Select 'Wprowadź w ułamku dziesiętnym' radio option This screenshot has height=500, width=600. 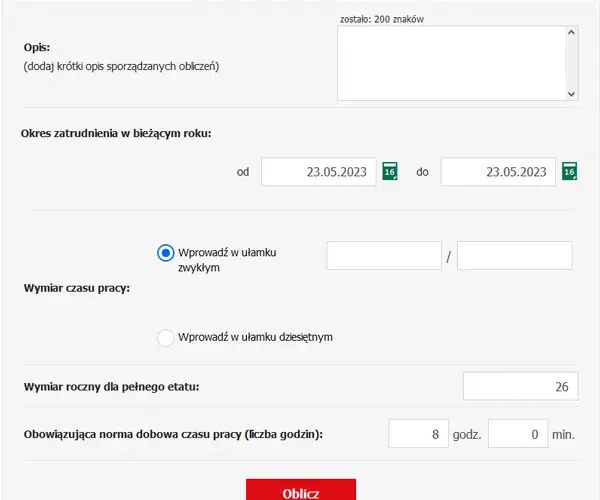point(166,338)
